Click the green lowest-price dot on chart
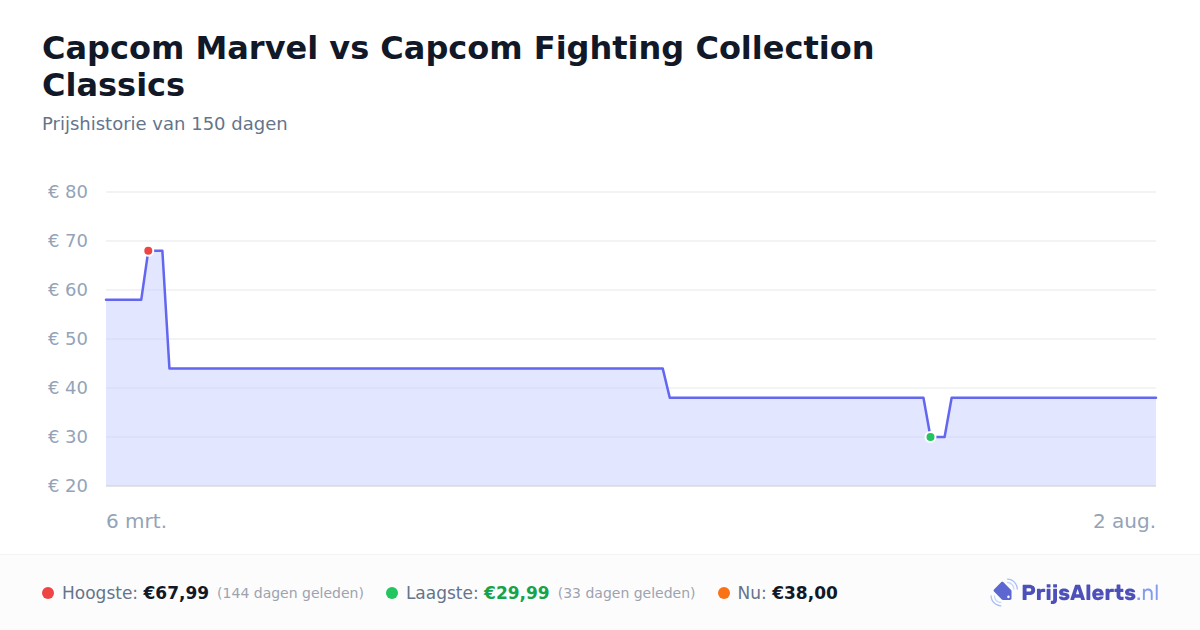1200x630 pixels. tap(930, 437)
